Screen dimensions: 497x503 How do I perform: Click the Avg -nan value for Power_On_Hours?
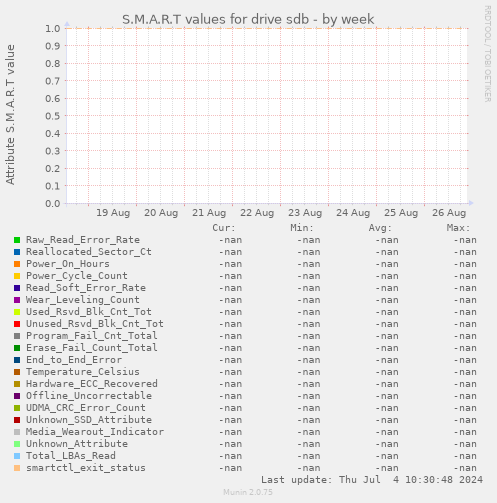tap(387, 264)
